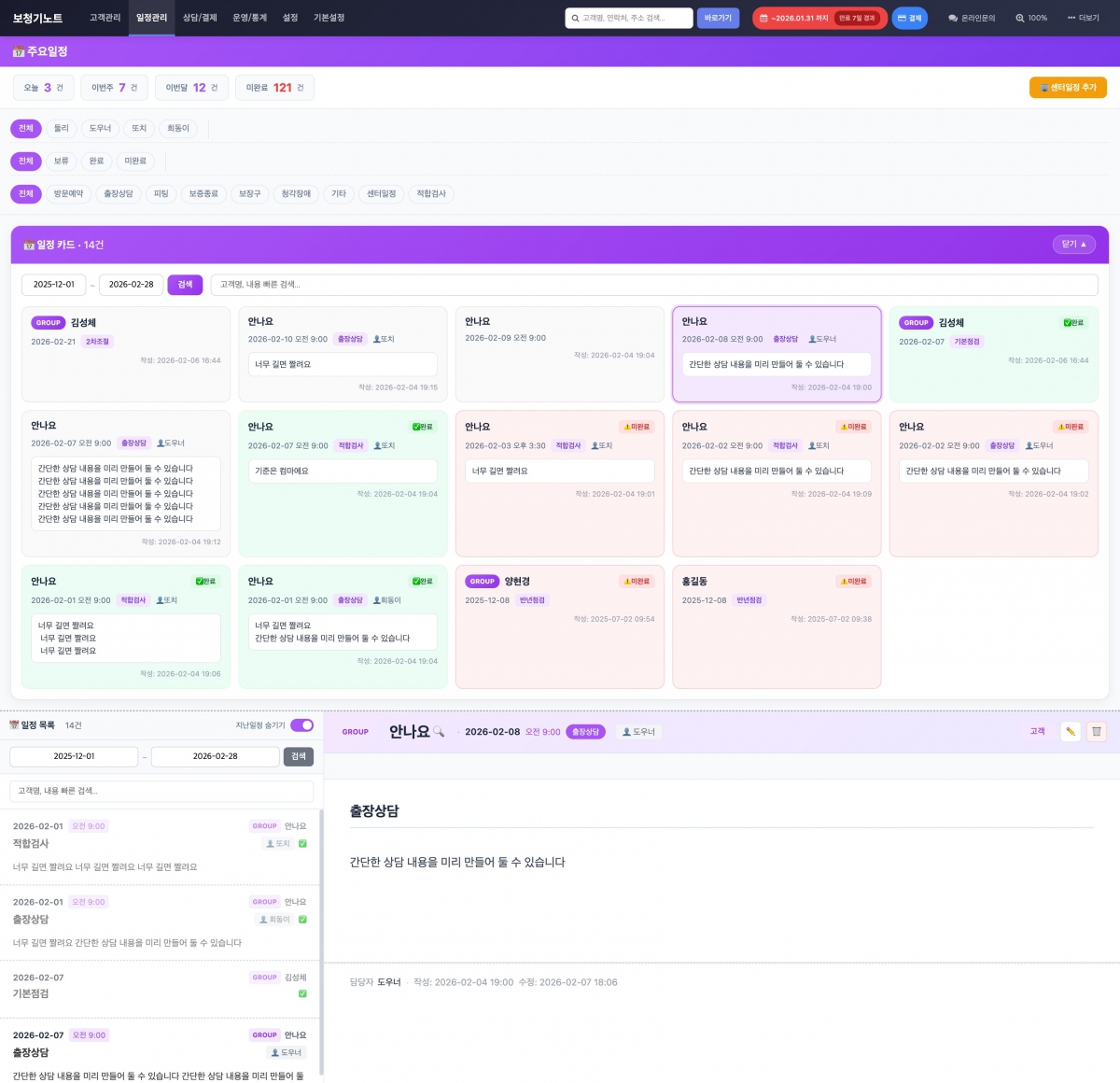Viewport: 1120px width, 1083px height.
Task: Open the 상담/결제 menu
Action: [x=200, y=18]
